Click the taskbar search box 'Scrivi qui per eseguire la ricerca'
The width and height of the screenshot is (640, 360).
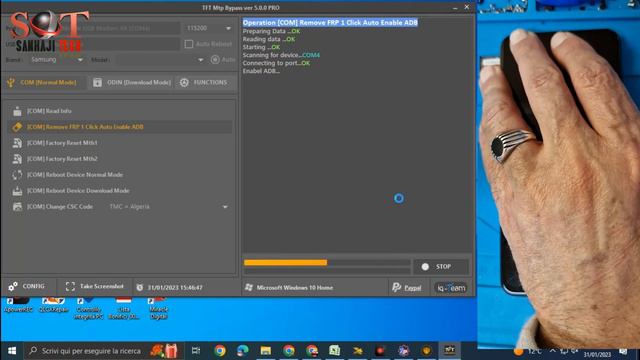click(x=104, y=351)
